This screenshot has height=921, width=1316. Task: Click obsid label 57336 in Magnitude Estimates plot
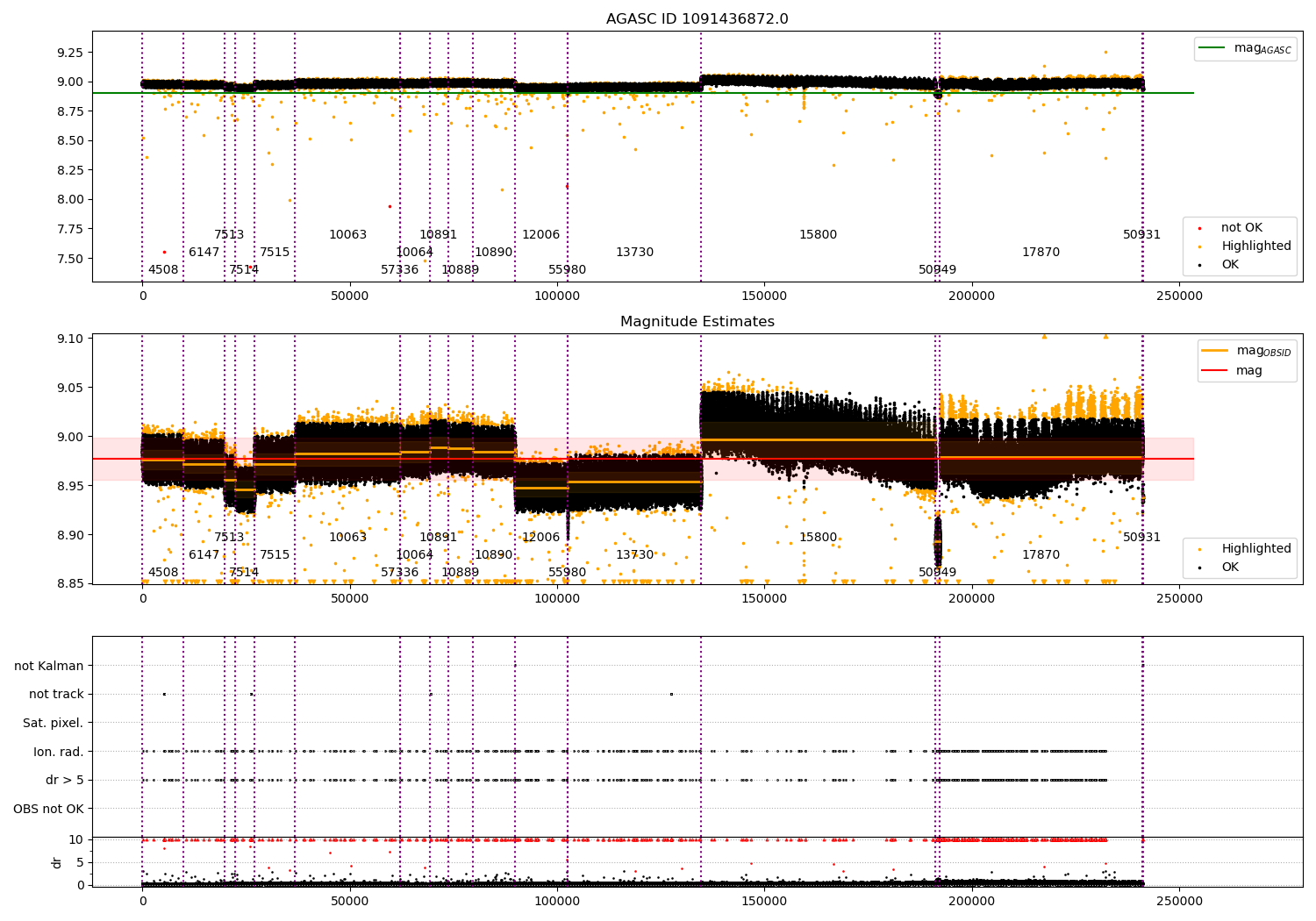pyautogui.click(x=399, y=573)
